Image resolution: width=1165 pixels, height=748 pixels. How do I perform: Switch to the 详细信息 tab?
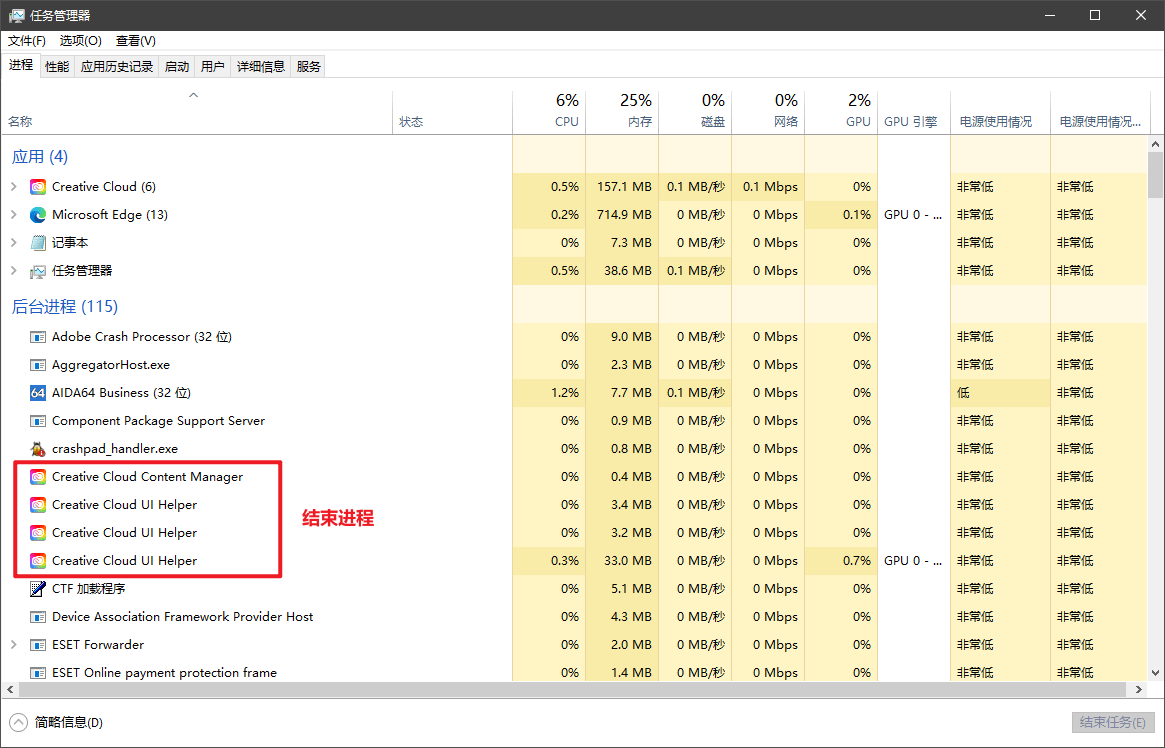pyautogui.click(x=261, y=67)
